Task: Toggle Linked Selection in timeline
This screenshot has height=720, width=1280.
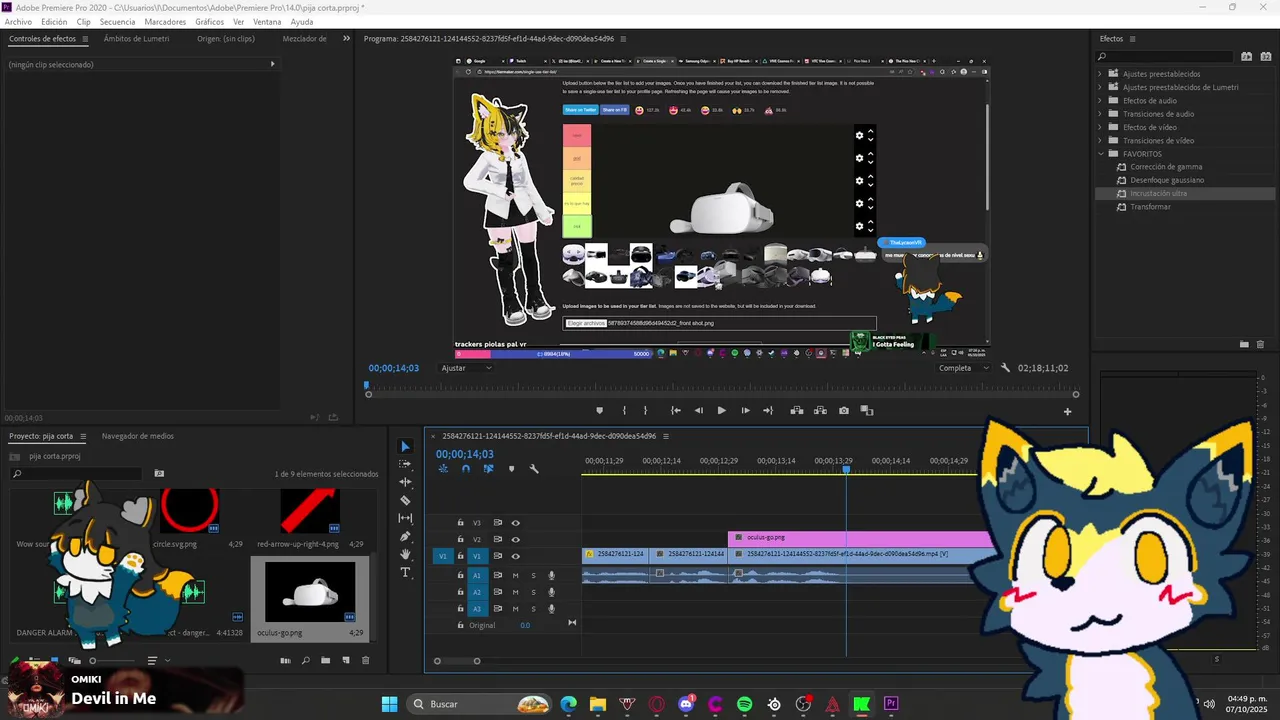Action: pos(488,468)
